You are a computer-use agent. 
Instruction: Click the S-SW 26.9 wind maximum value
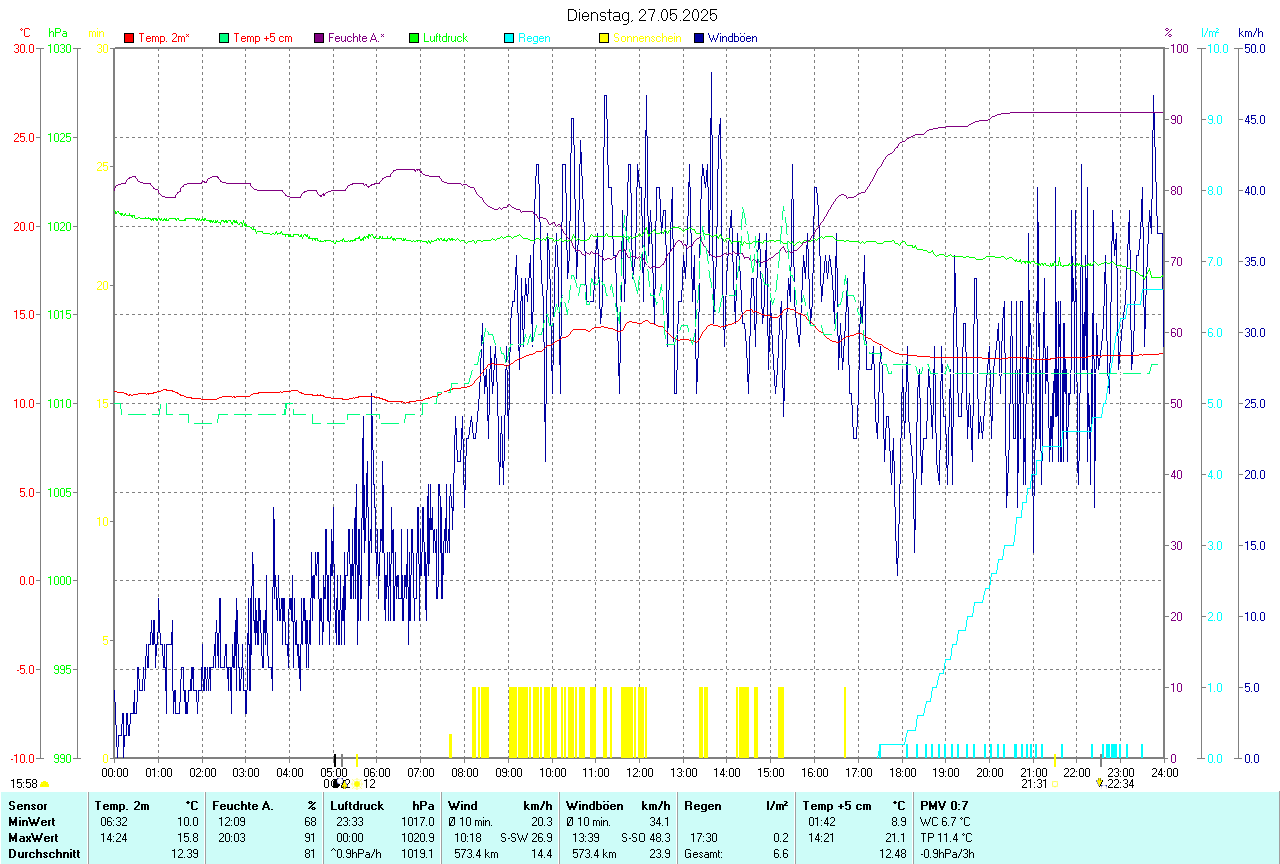point(526,837)
